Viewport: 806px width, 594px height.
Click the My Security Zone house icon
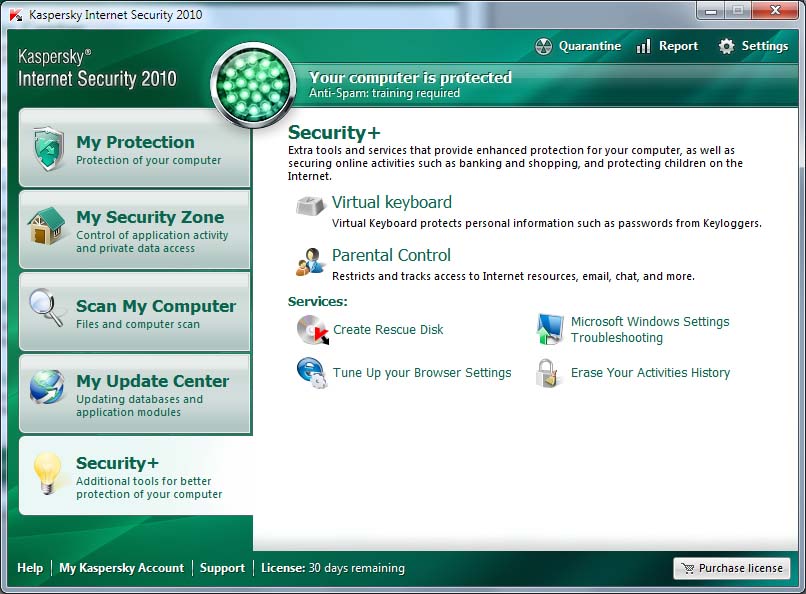click(x=47, y=226)
